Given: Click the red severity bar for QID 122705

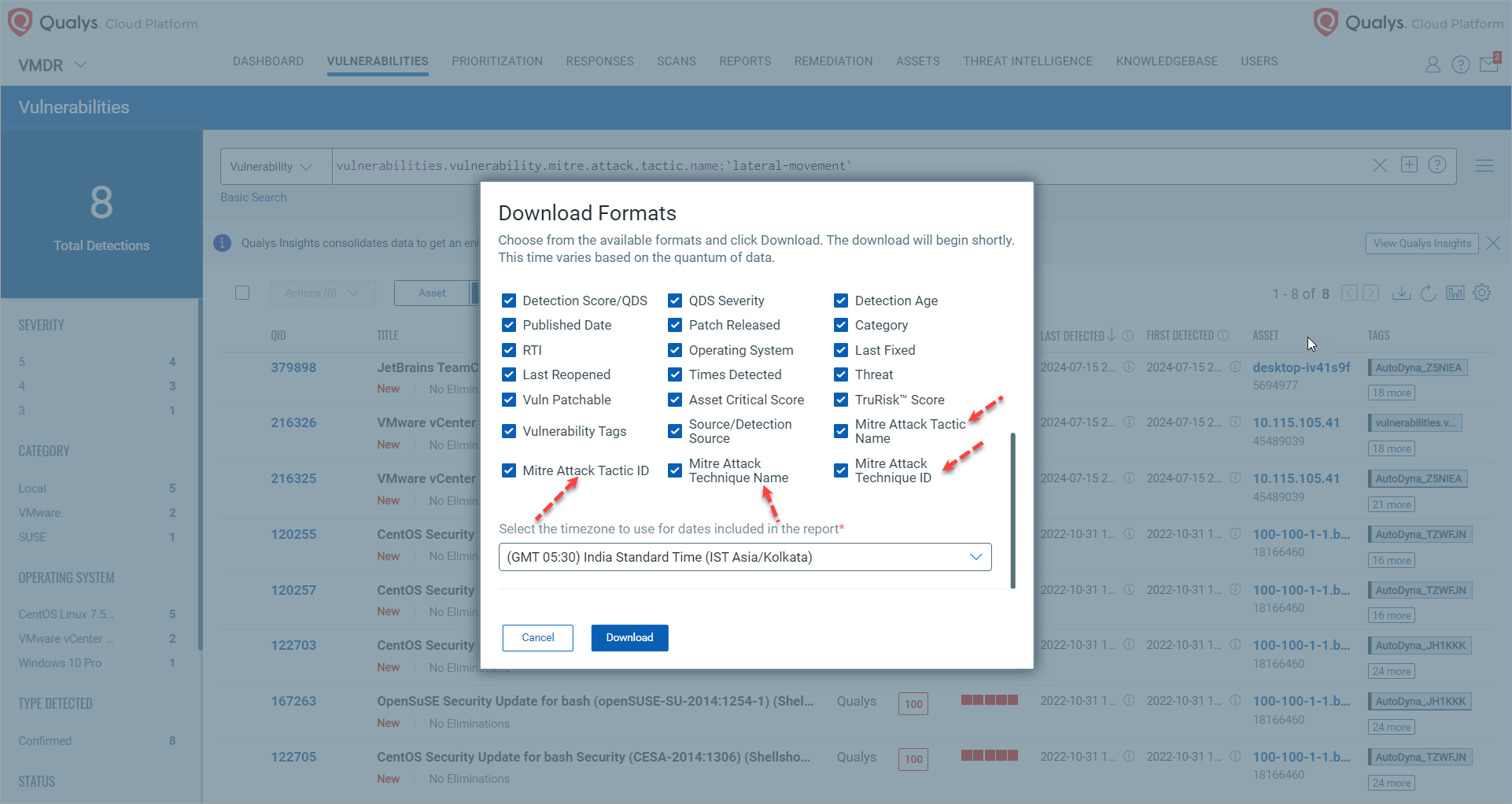Looking at the screenshot, I should coord(990,755).
